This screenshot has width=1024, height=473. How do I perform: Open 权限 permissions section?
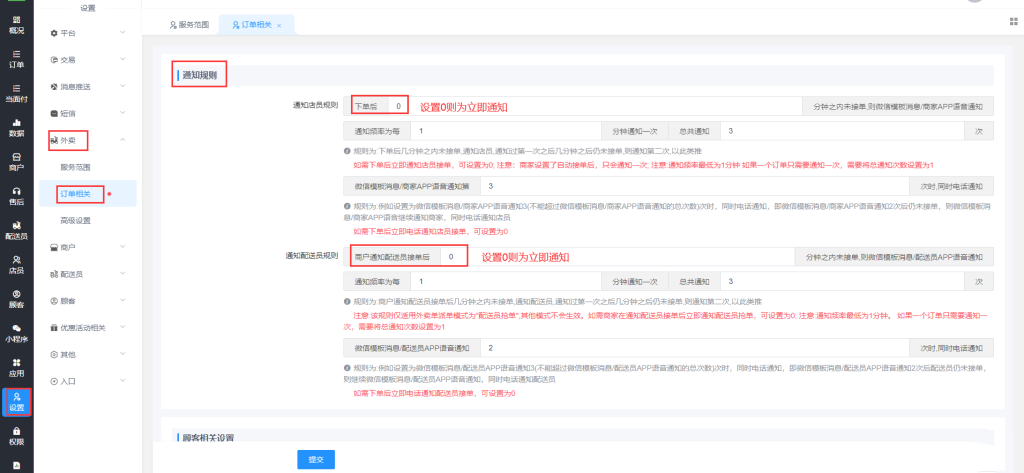[x=16, y=436]
